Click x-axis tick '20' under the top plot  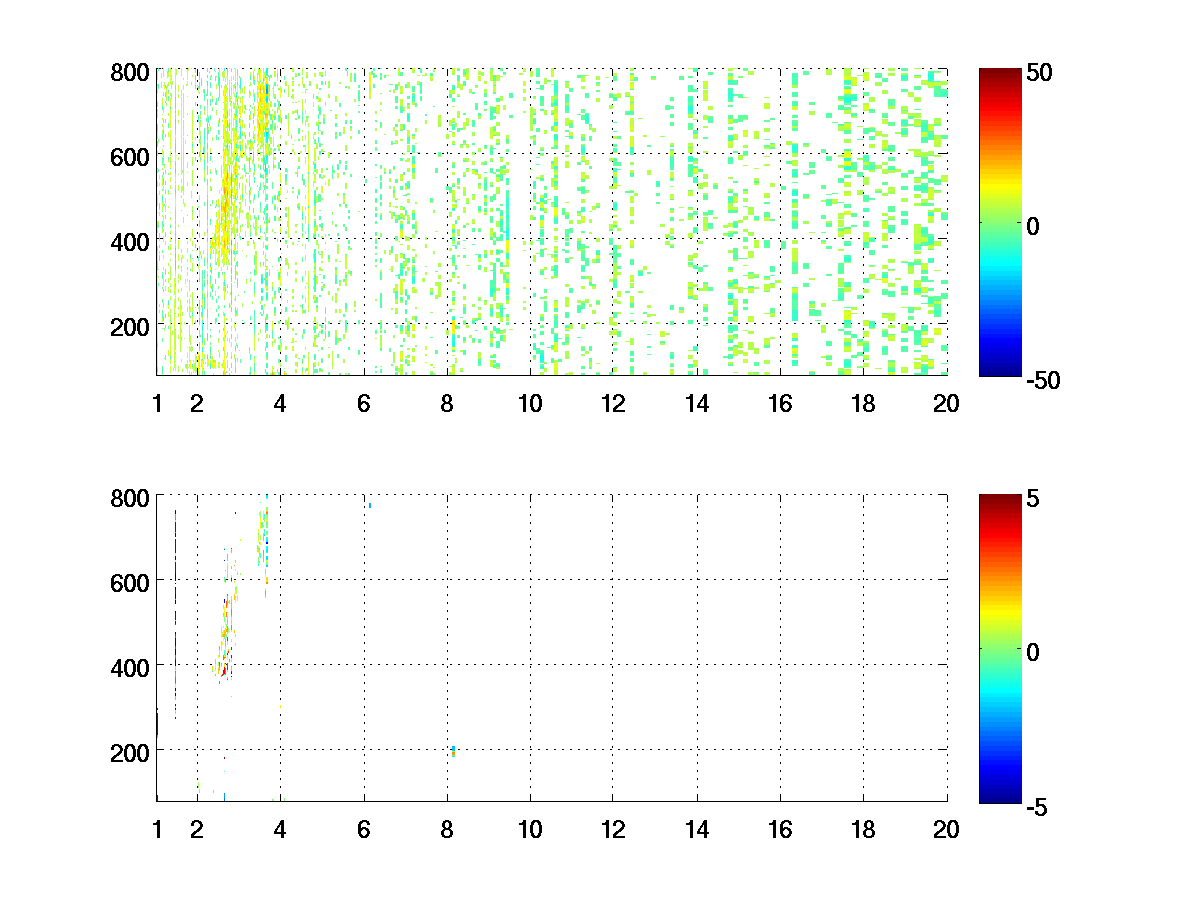[x=946, y=403]
